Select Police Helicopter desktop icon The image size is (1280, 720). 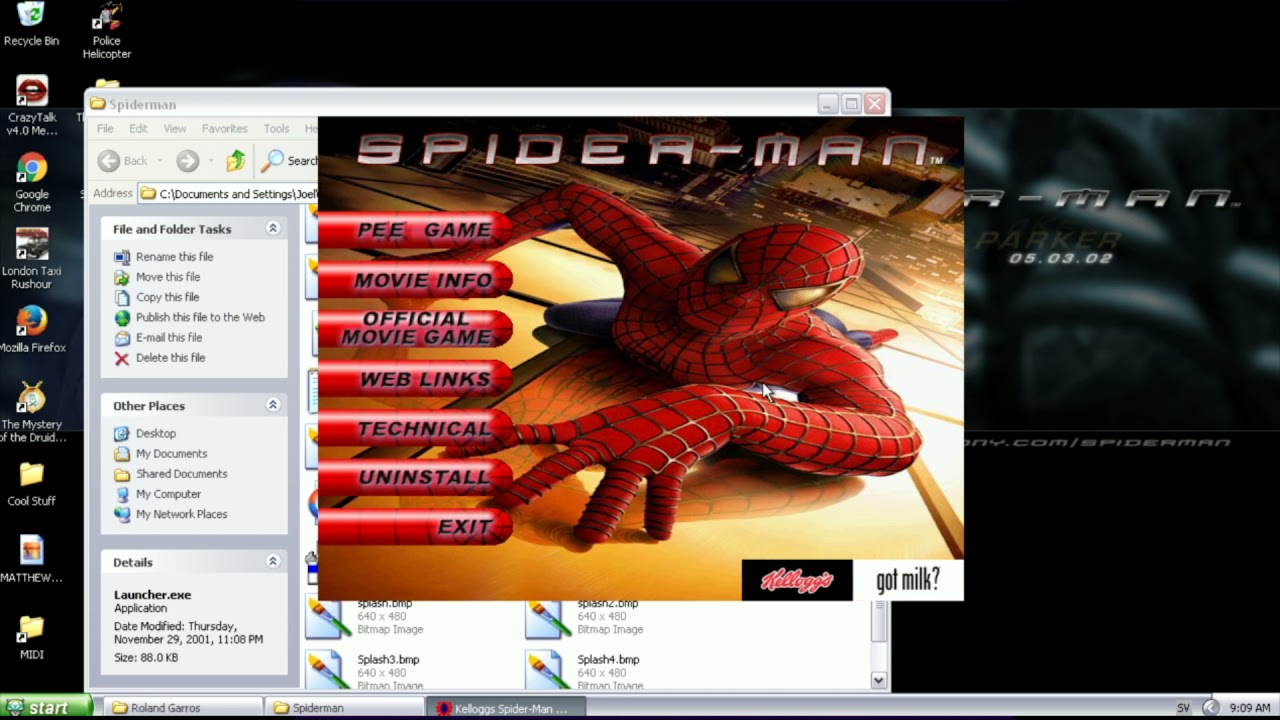pyautogui.click(x=106, y=31)
